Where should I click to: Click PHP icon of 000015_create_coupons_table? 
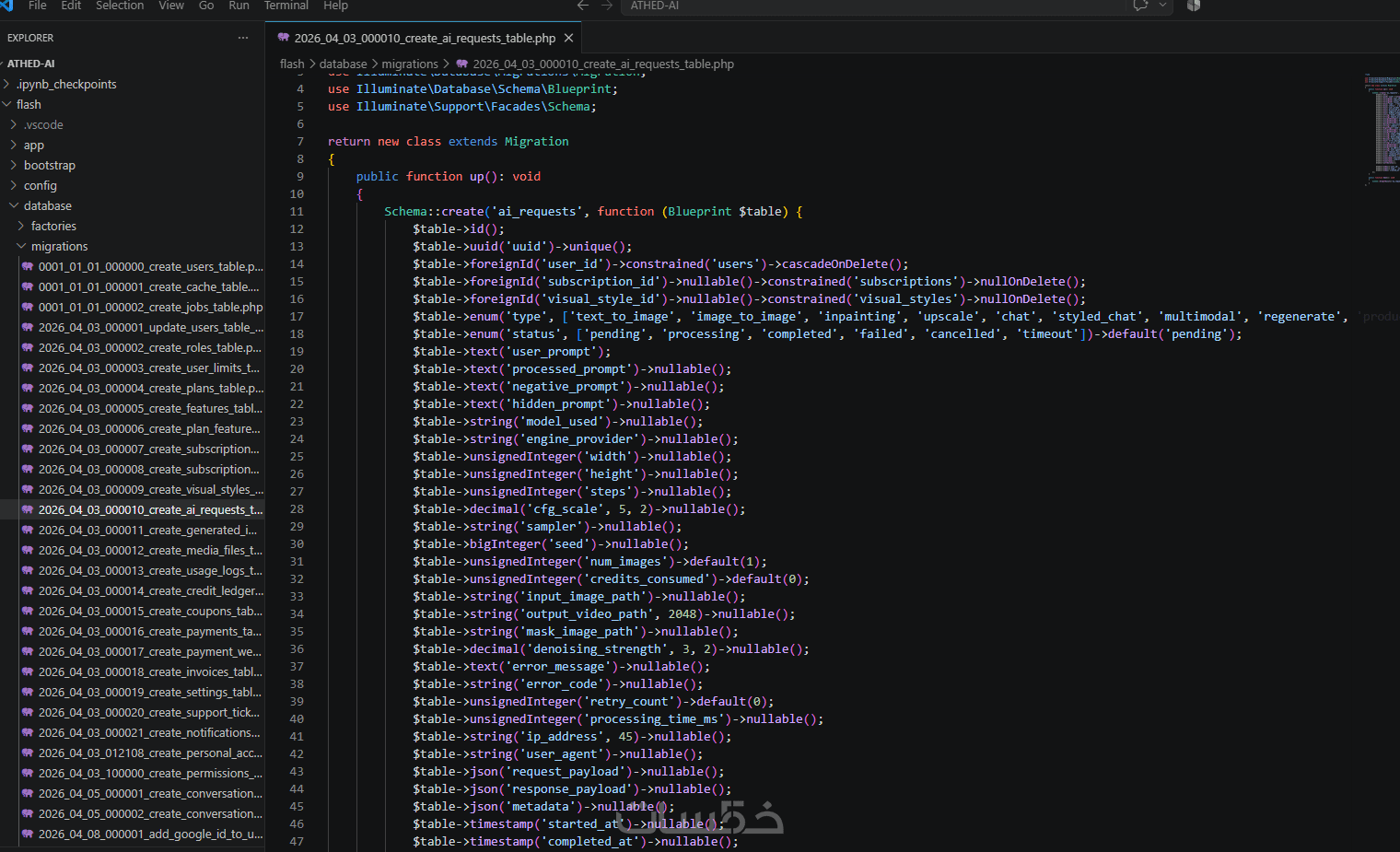pyautogui.click(x=28, y=611)
